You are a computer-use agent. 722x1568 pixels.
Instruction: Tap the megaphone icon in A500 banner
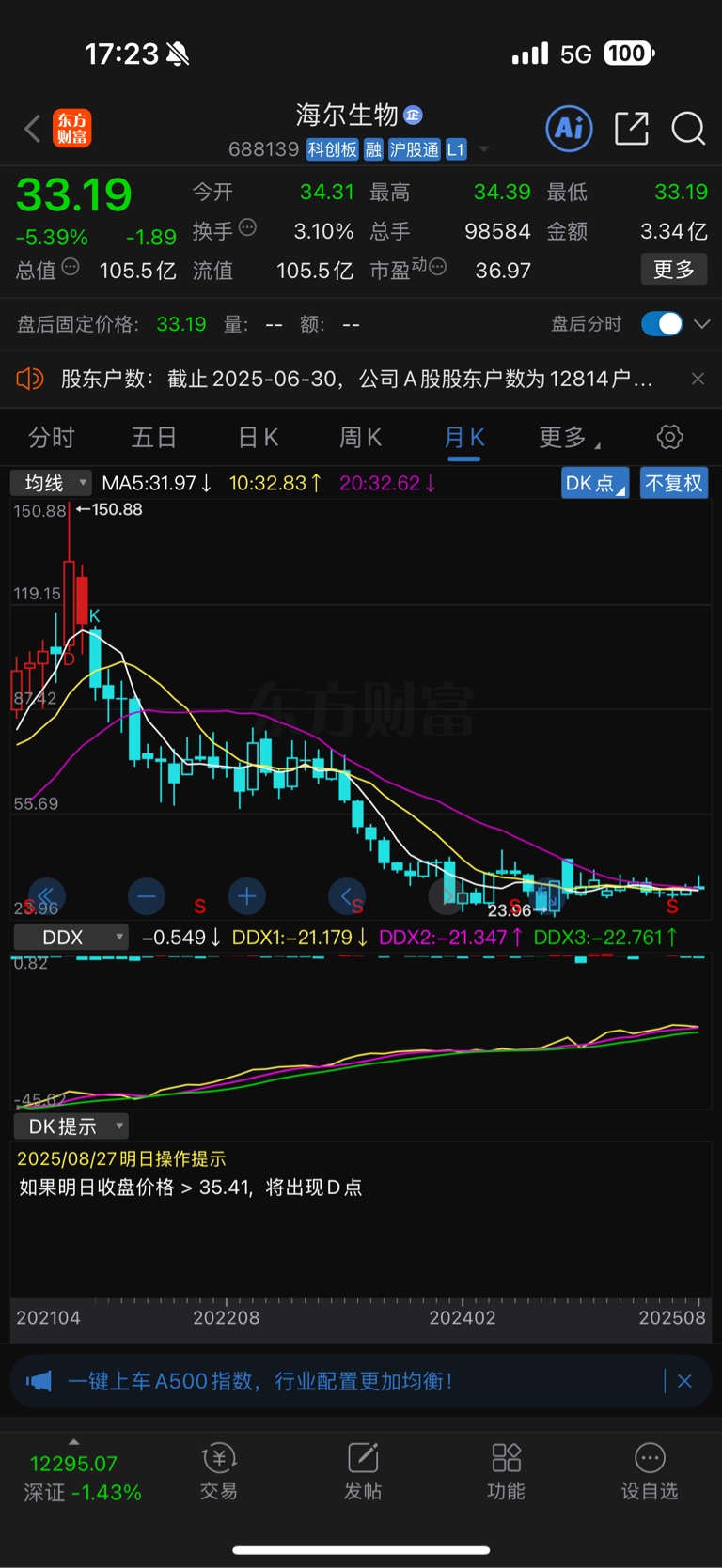[39, 1381]
